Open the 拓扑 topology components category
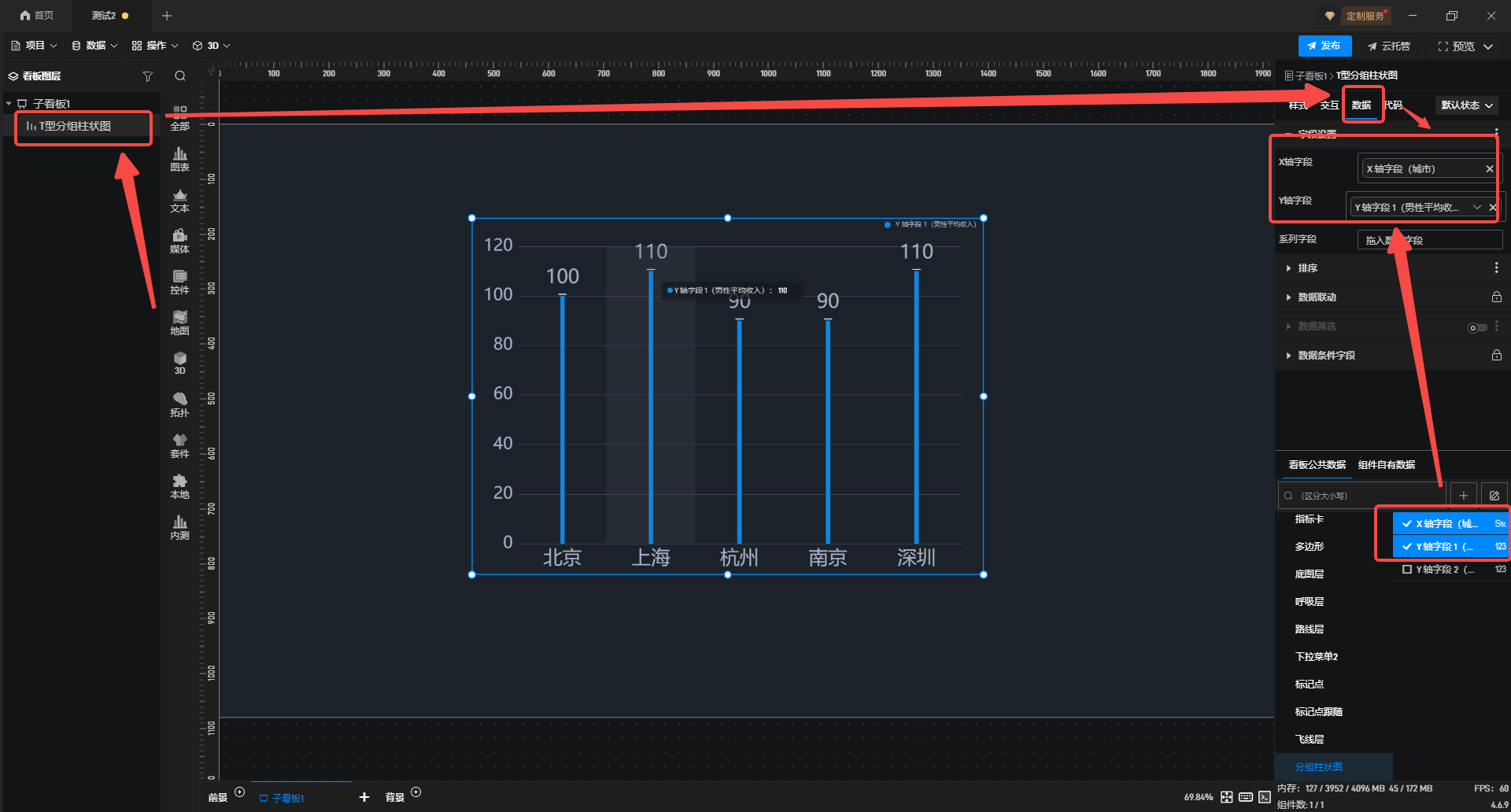Screen dimensions: 1511x812 click(x=179, y=404)
